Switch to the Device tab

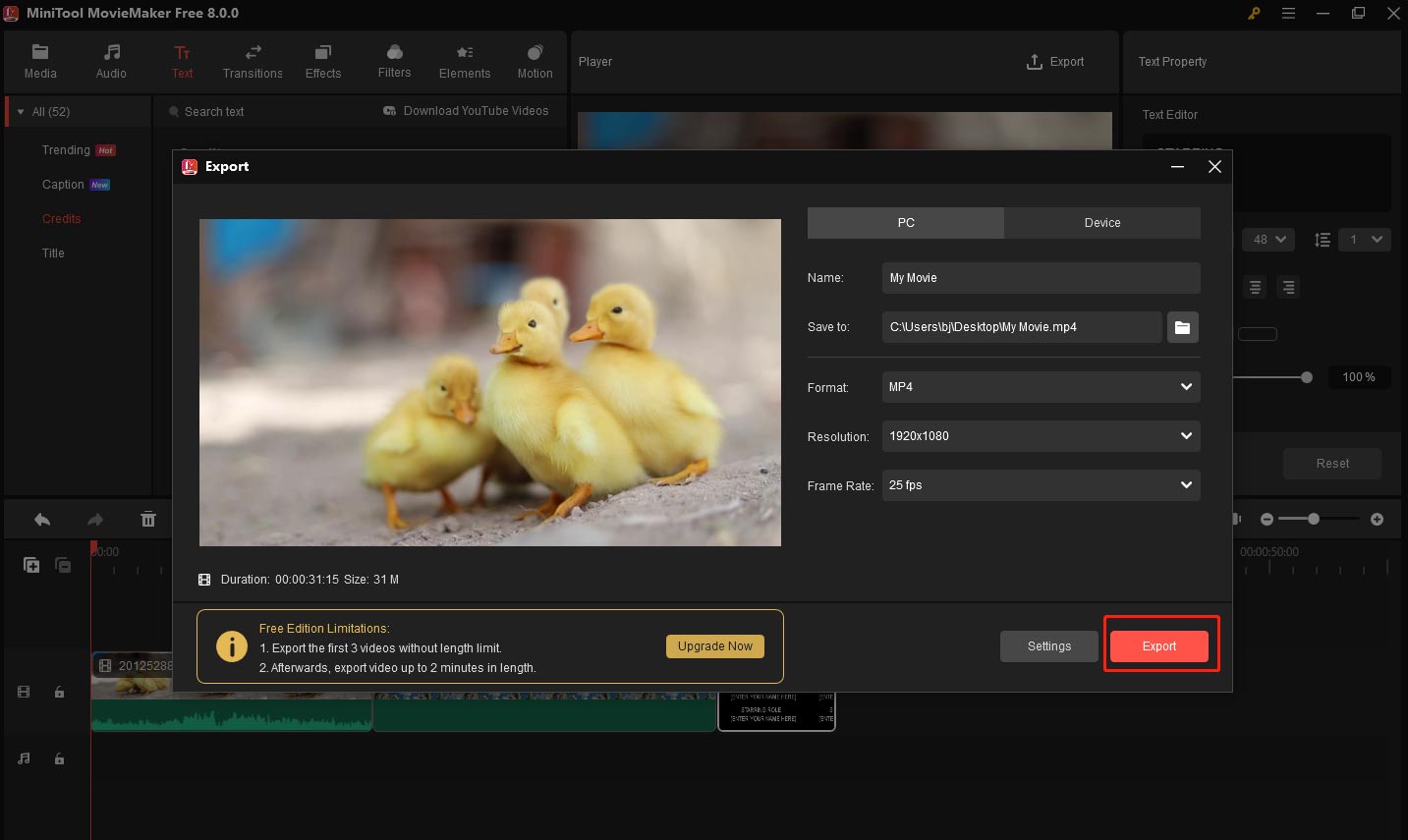(x=1101, y=223)
